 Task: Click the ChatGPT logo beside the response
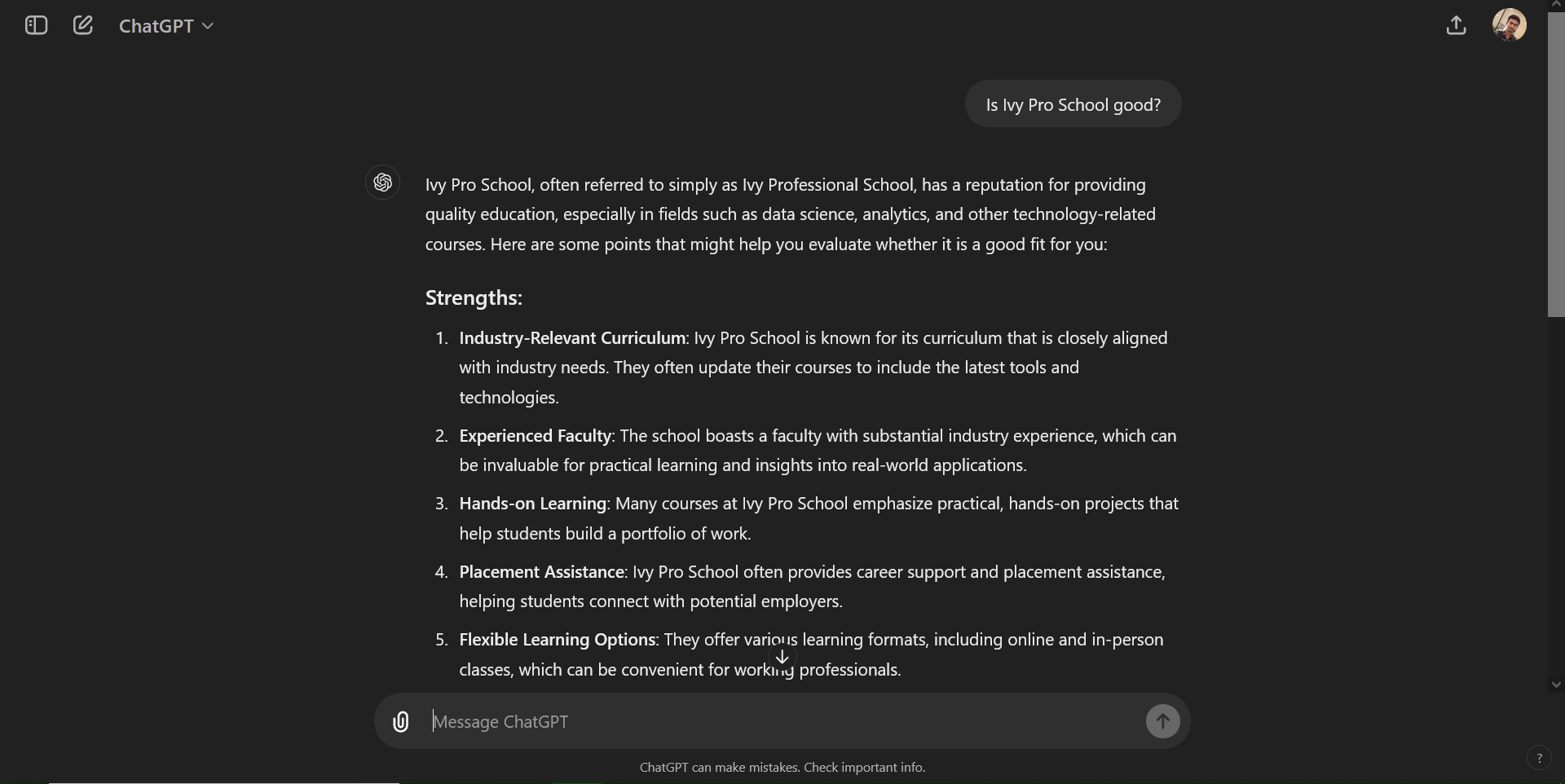(x=382, y=183)
